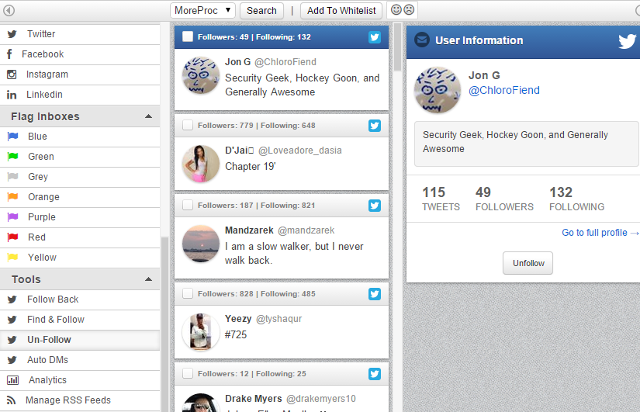Click Twitter icon on D'Jai's card header

(375, 125)
